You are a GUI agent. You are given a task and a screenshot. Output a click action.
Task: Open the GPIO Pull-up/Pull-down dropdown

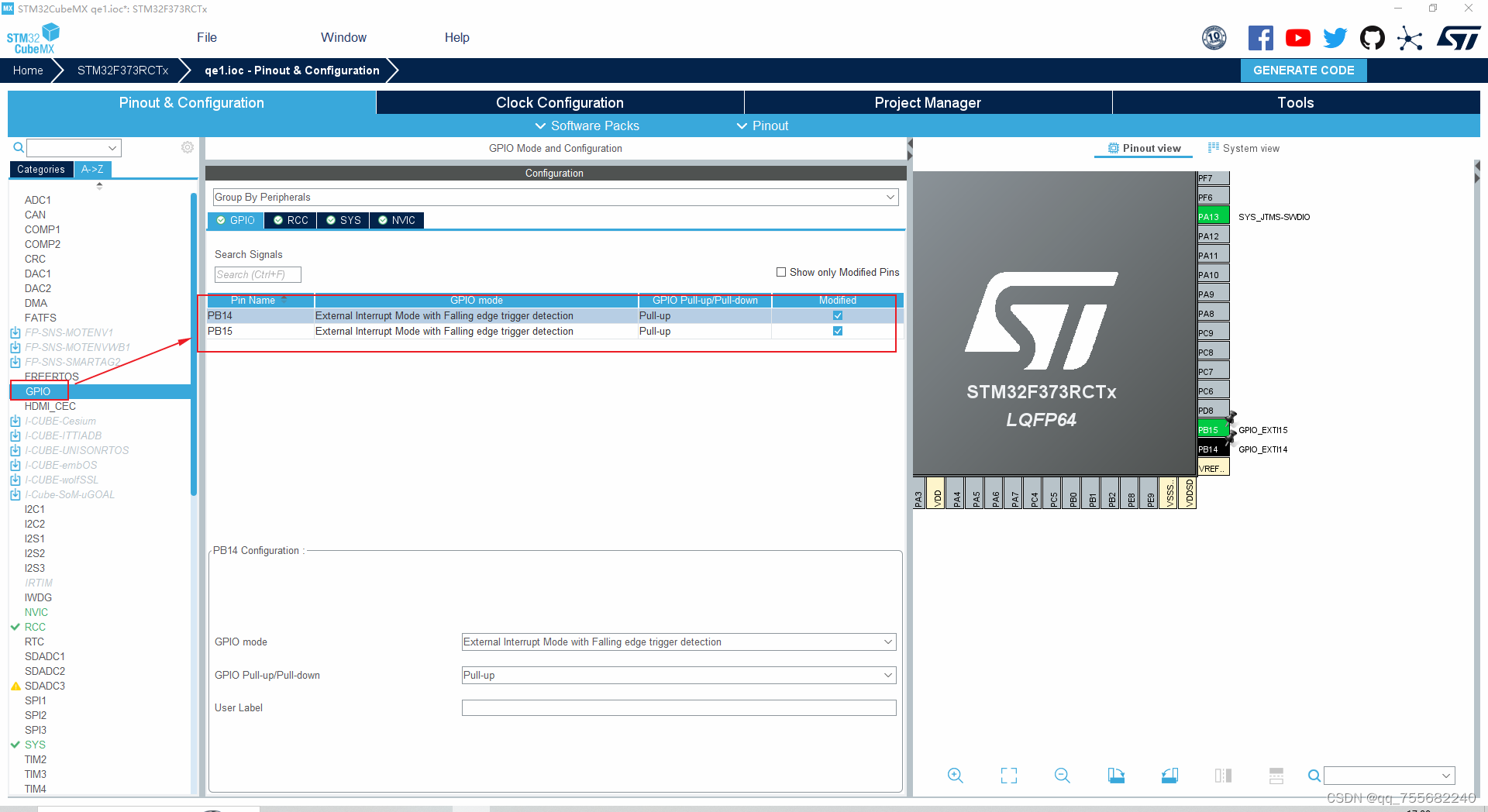coord(679,676)
